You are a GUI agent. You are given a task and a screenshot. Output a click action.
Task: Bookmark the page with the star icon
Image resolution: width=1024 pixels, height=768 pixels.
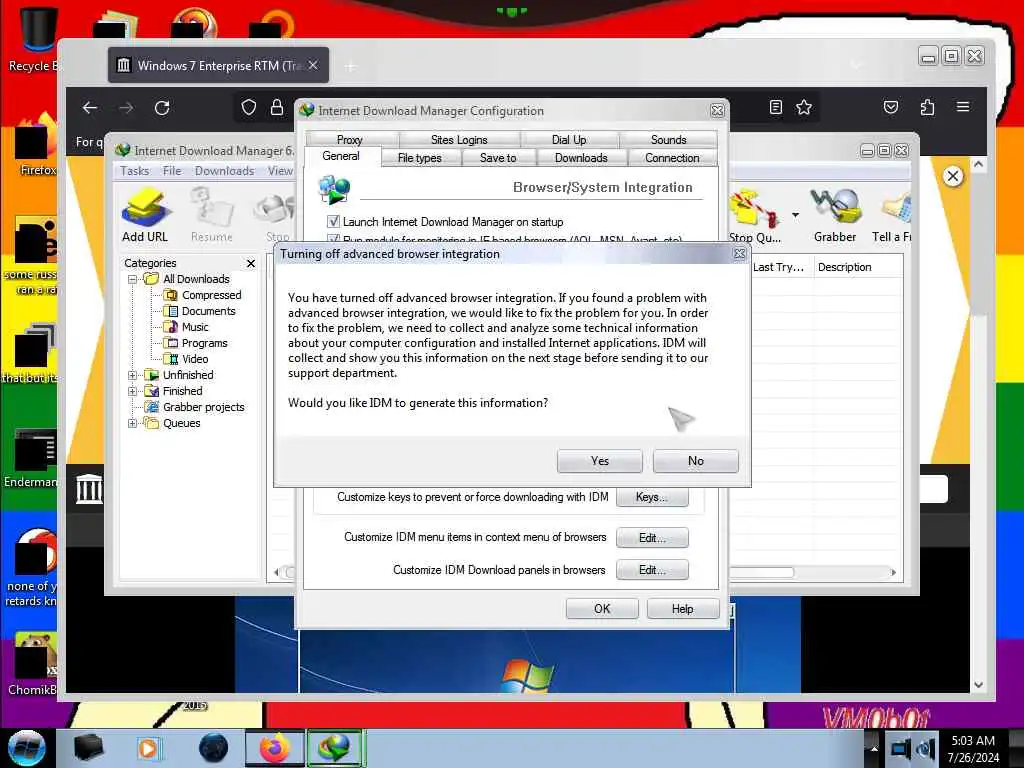[x=804, y=107]
